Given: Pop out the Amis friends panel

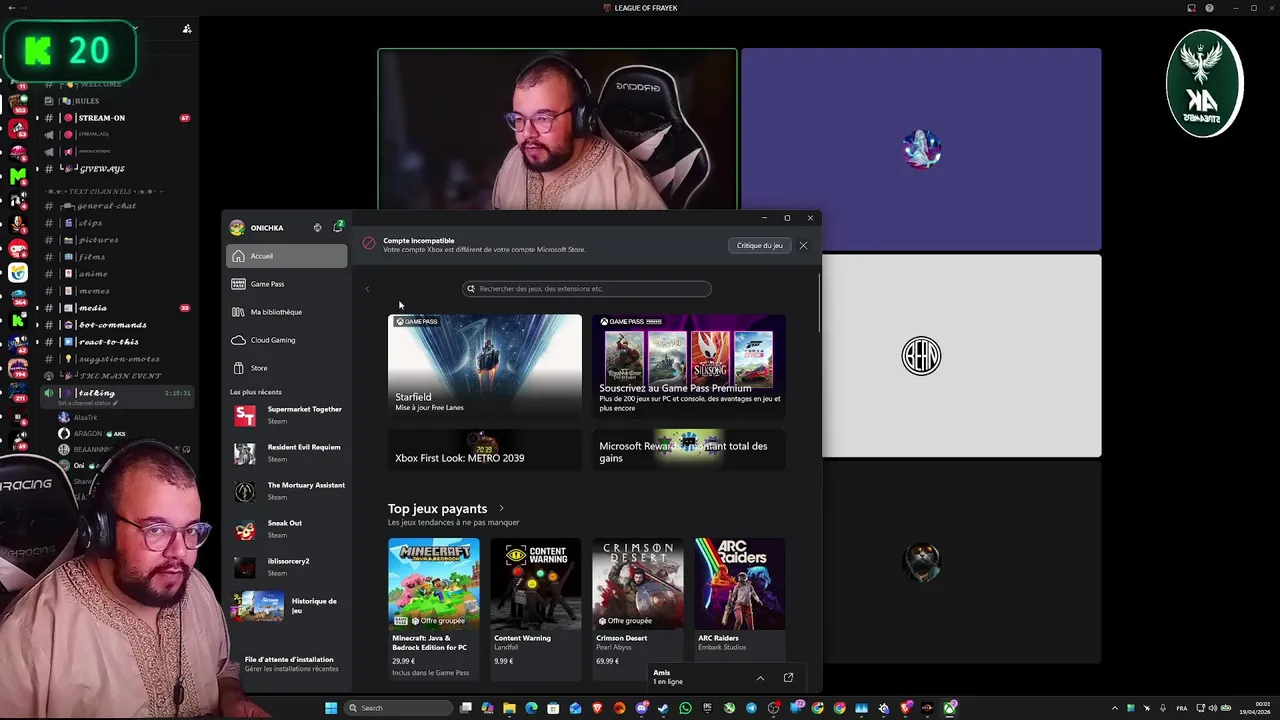Looking at the screenshot, I should click(x=788, y=678).
